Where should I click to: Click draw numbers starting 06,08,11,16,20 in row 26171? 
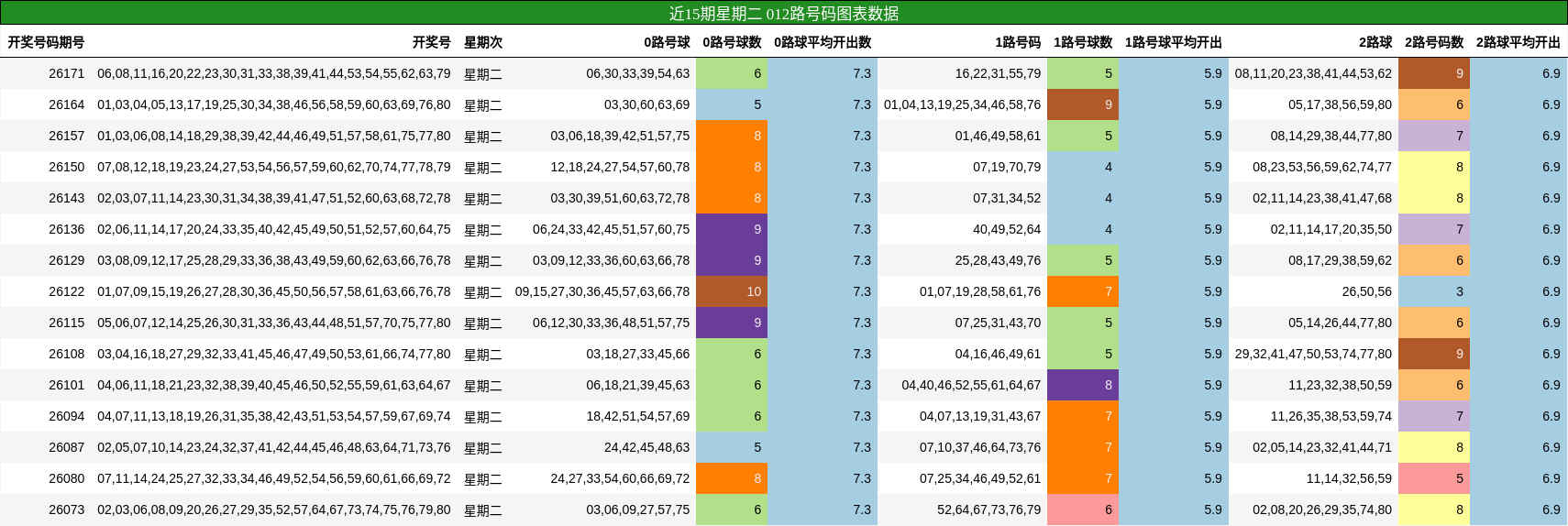point(274,73)
